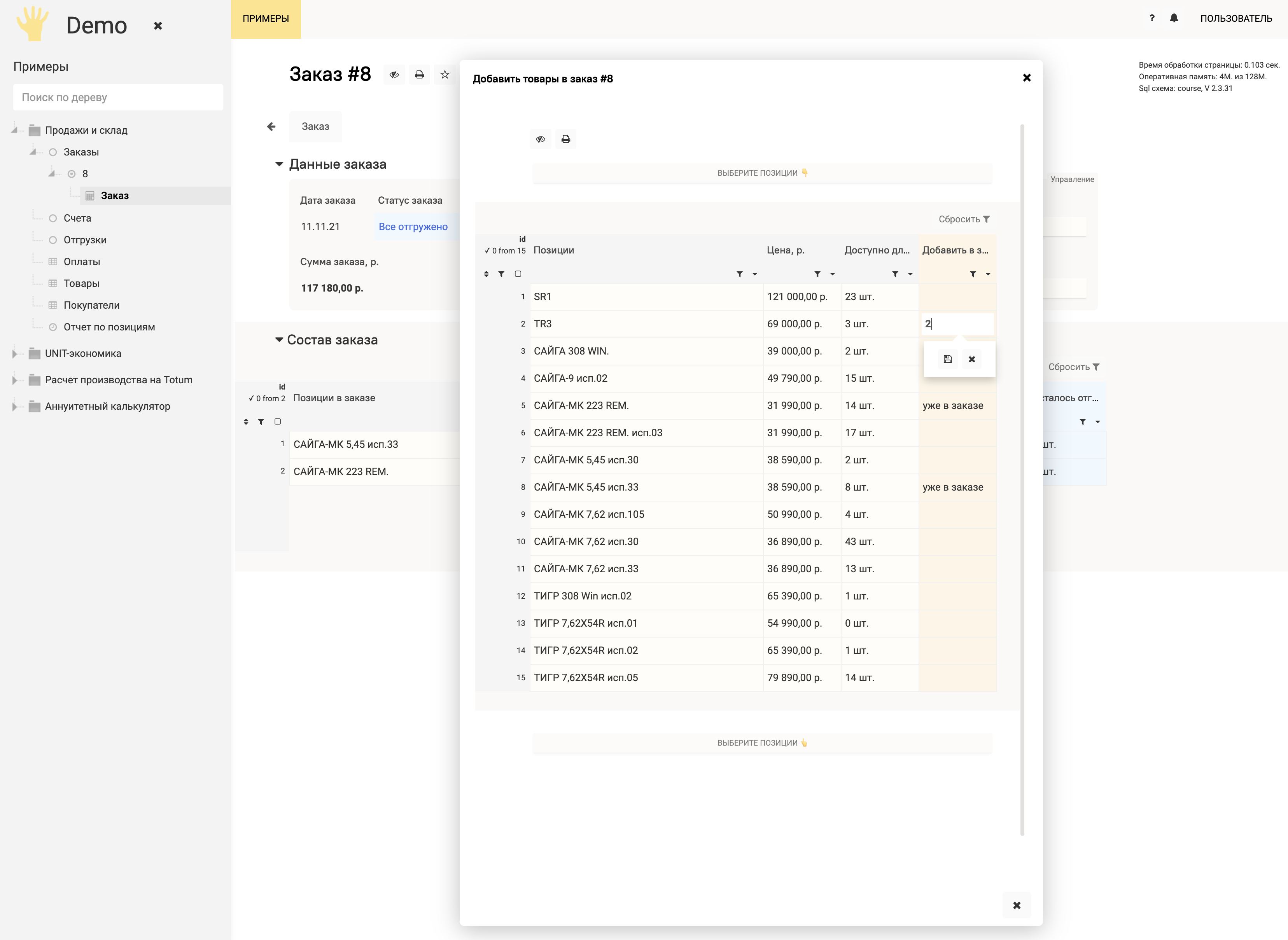Open Отчет по позициям in the tree

109,327
